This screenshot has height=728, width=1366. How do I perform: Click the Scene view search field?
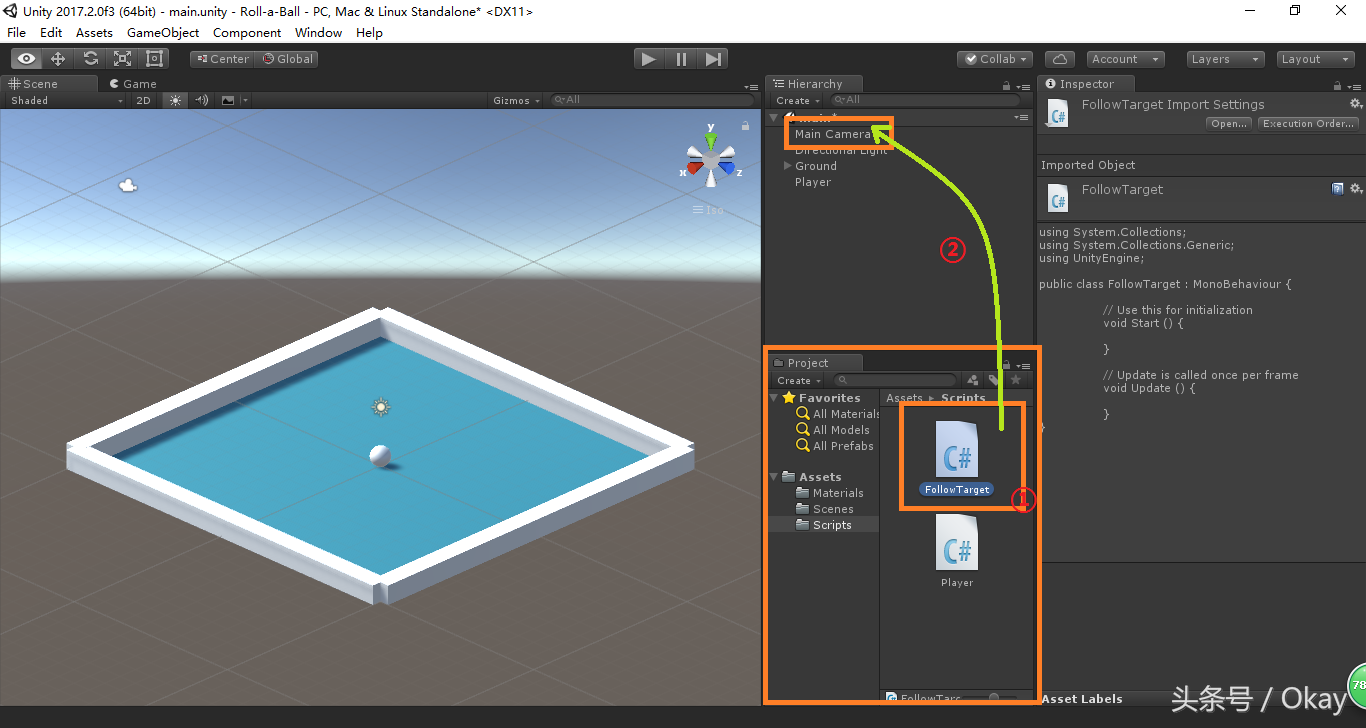(654, 100)
